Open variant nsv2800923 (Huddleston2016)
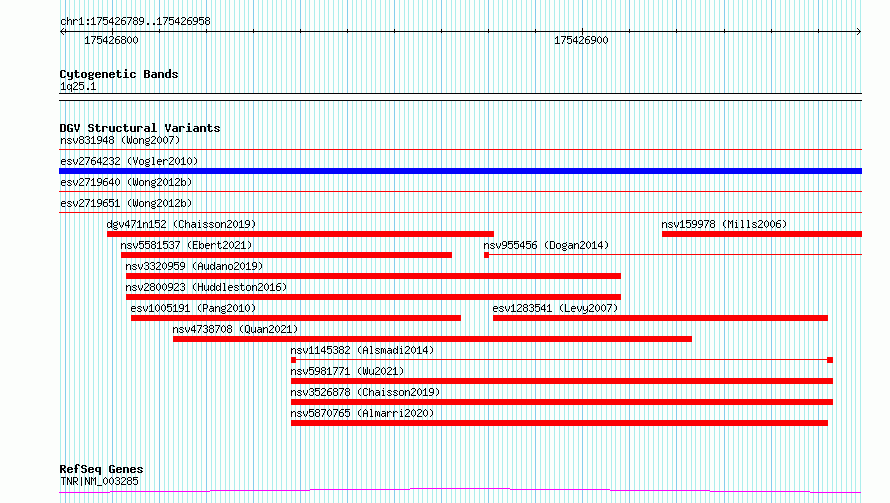The image size is (890, 503). click(x=206, y=287)
